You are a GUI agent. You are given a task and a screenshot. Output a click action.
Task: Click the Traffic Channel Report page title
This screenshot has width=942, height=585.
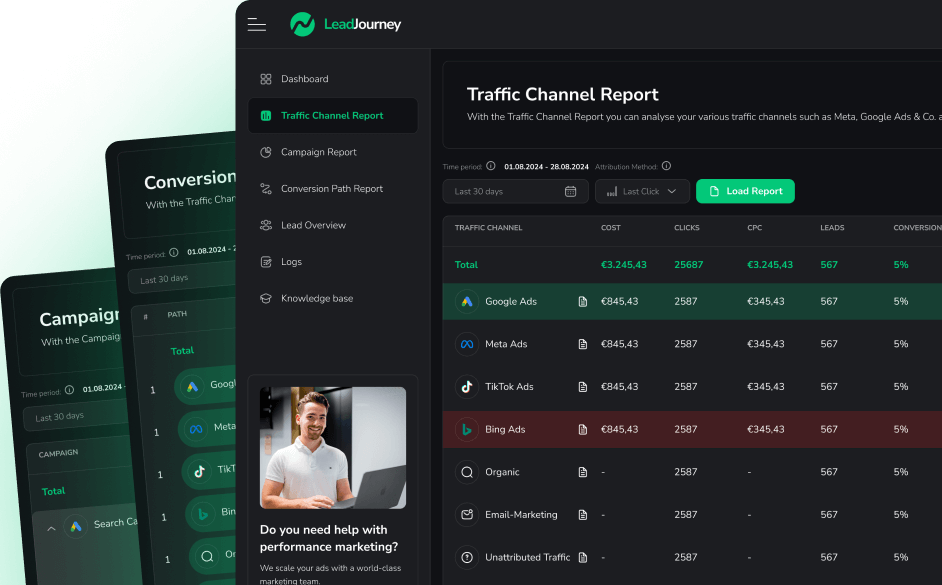click(563, 94)
